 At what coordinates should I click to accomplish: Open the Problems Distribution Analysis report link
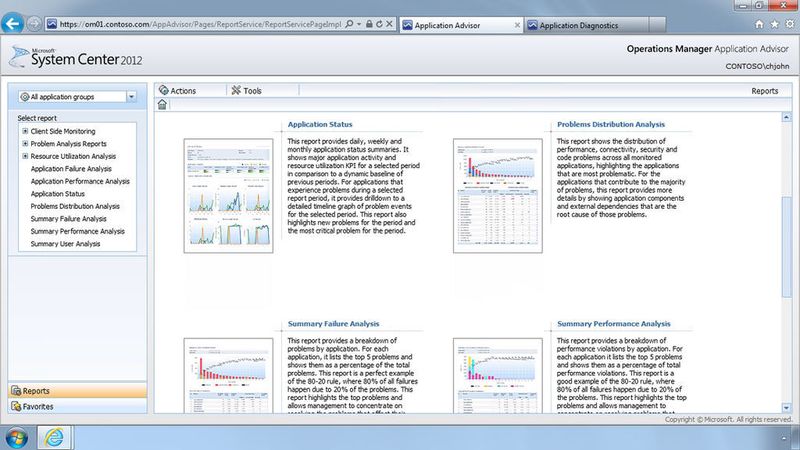pos(611,124)
